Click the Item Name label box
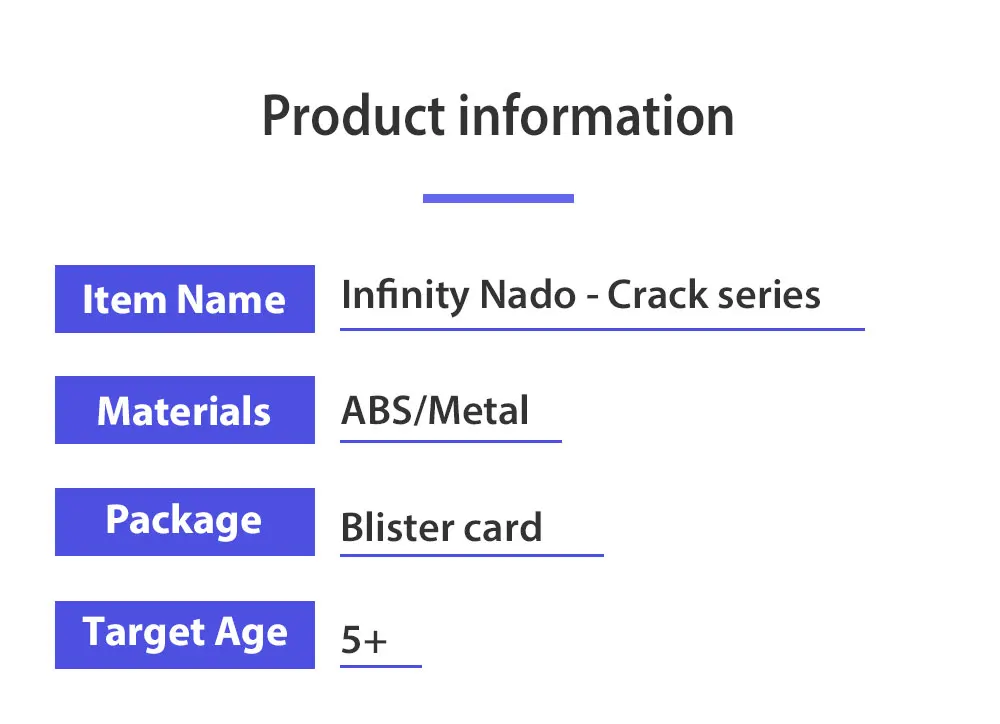Image resolution: width=1000 pixels, height=724 pixels. pos(184,299)
